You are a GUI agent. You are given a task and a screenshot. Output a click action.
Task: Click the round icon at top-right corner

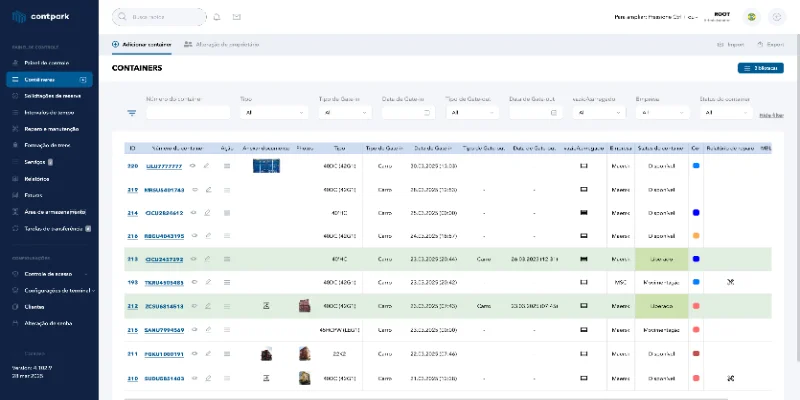pyautogui.click(x=778, y=17)
